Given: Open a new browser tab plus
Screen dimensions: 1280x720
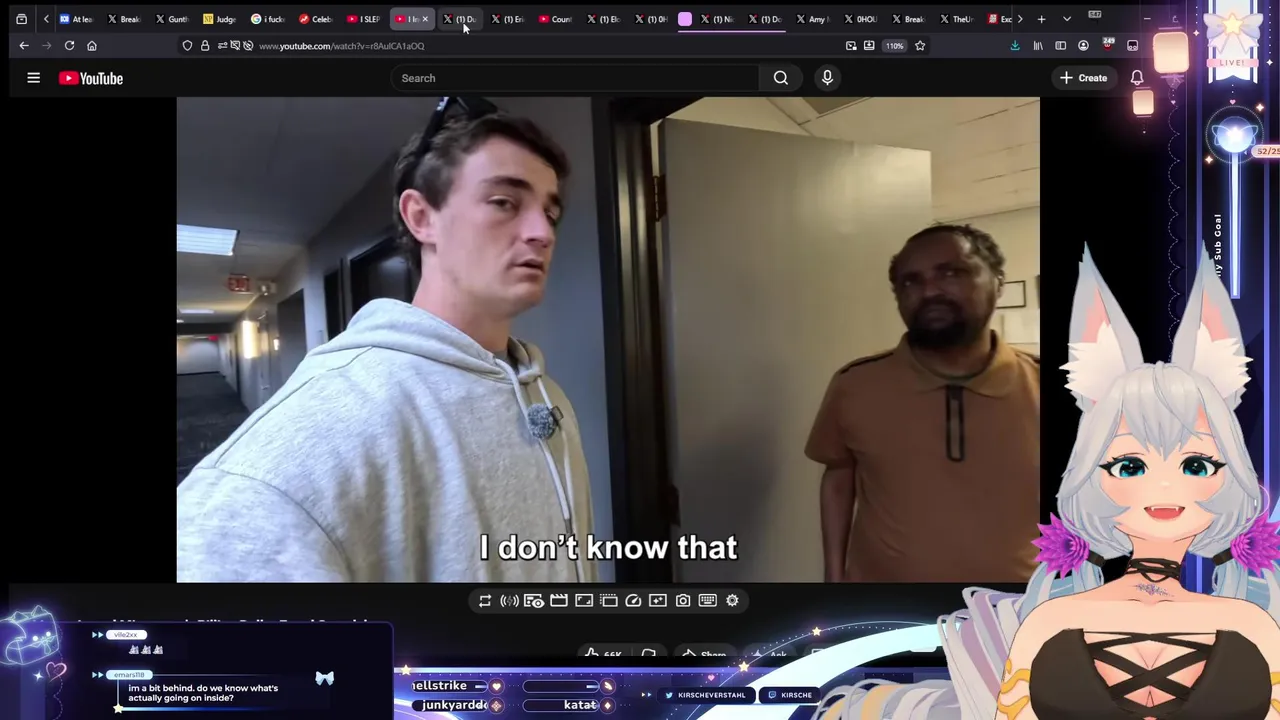Looking at the screenshot, I should 1041,19.
